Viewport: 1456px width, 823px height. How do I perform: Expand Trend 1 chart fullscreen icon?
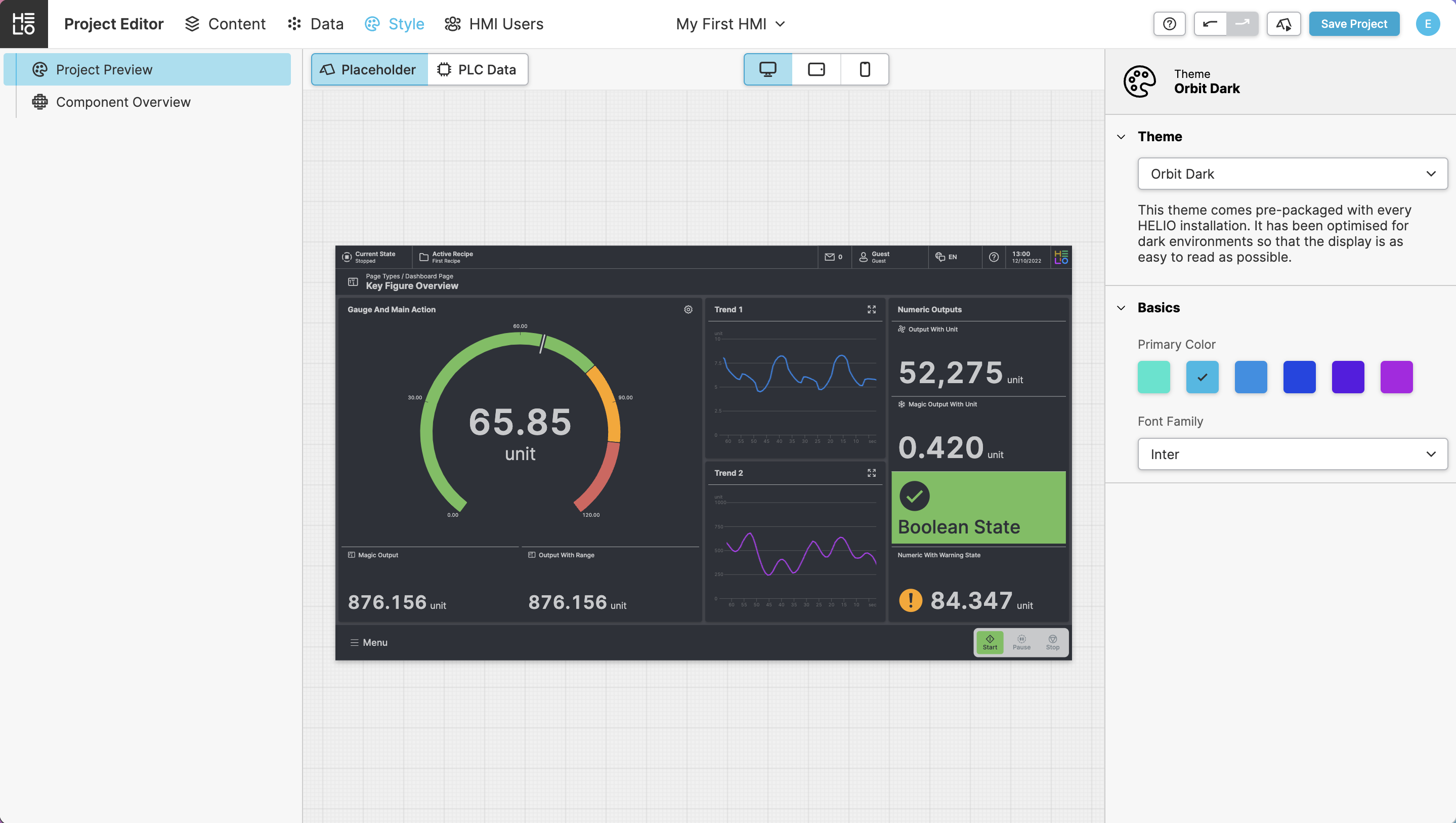pyautogui.click(x=872, y=309)
